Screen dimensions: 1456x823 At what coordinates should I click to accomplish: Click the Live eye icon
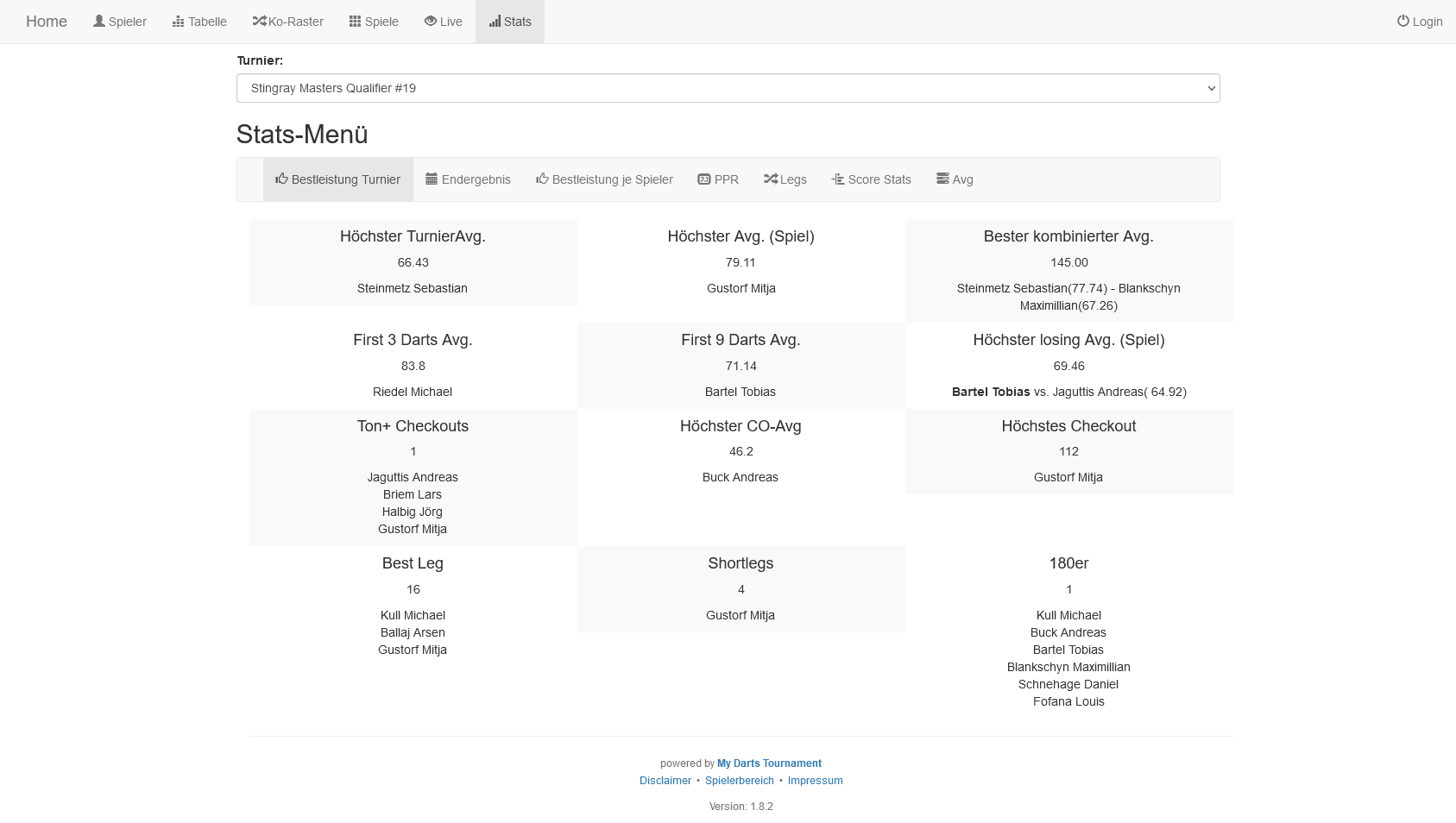pyautogui.click(x=430, y=21)
